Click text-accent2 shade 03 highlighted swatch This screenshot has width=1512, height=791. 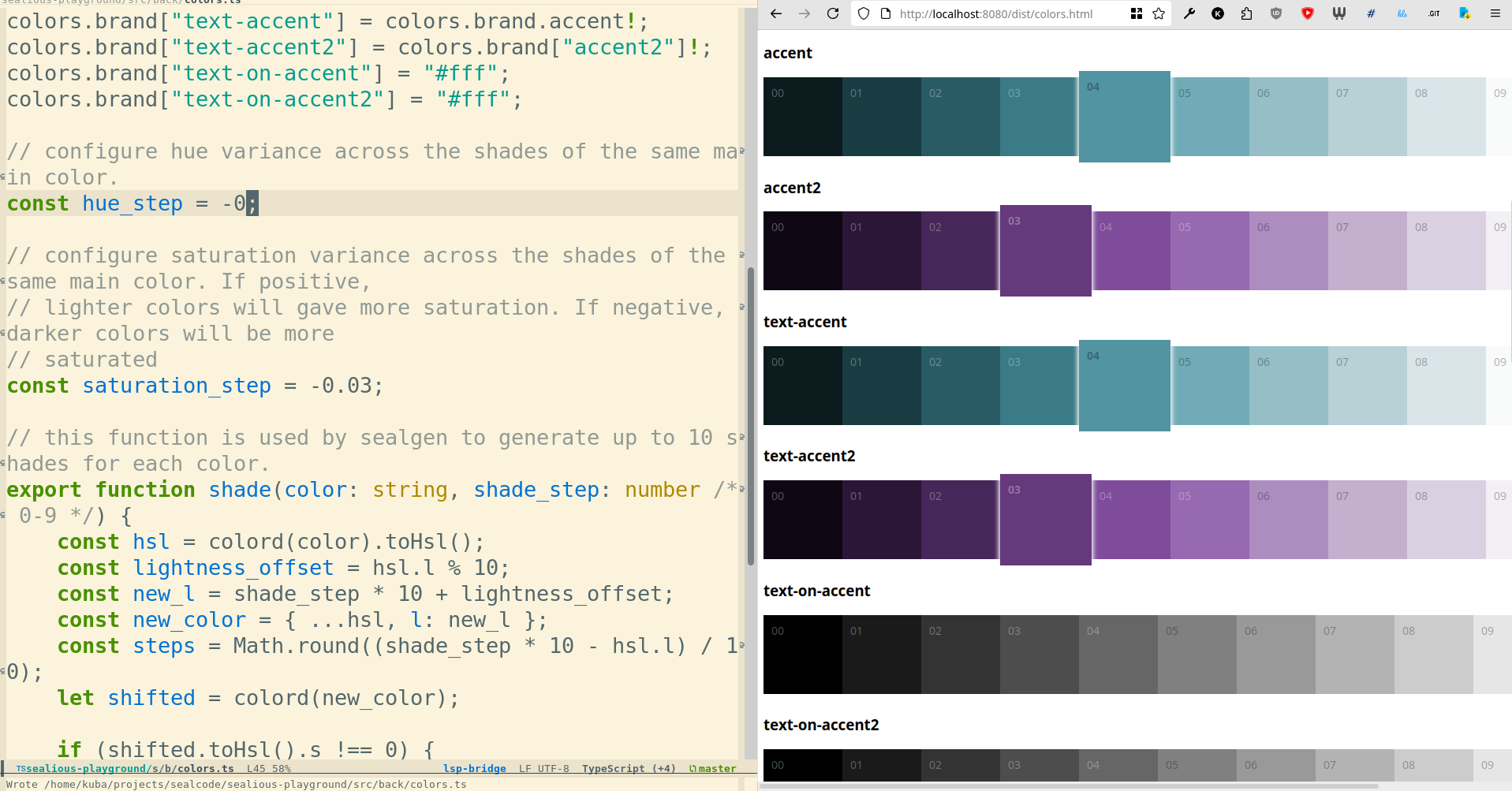pyautogui.click(x=1046, y=520)
